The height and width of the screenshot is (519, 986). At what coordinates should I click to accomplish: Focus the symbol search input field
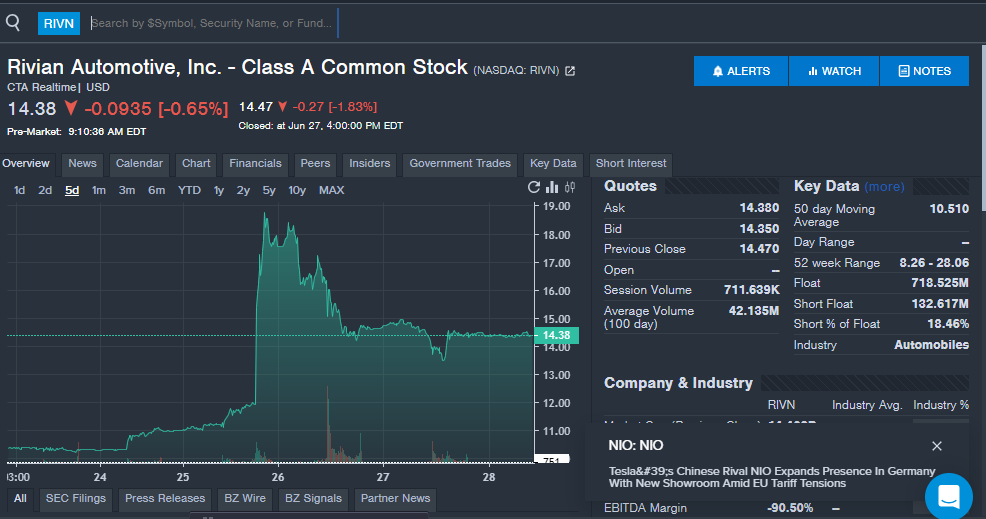pyautogui.click(x=214, y=23)
